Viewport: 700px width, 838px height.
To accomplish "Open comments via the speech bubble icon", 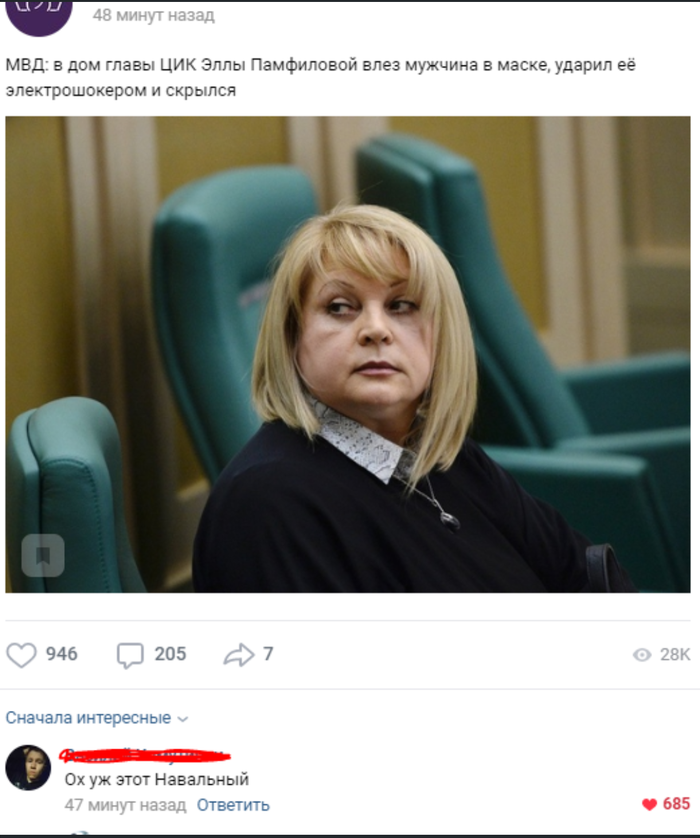I will click(130, 655).
